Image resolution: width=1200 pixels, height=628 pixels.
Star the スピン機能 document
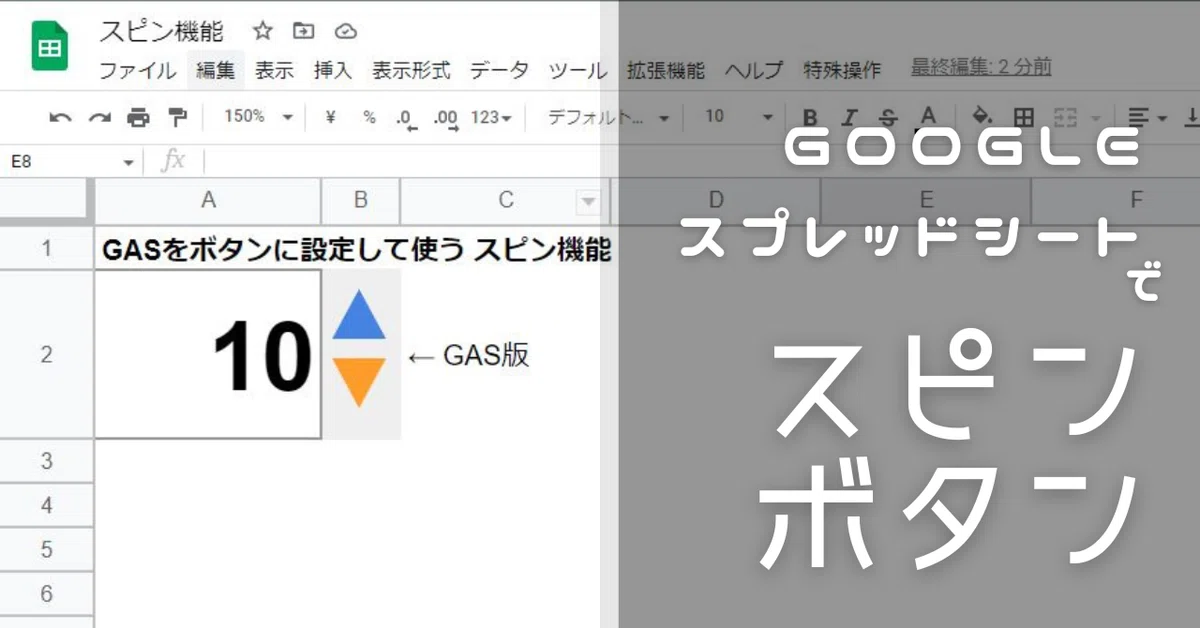pos(263,32)
